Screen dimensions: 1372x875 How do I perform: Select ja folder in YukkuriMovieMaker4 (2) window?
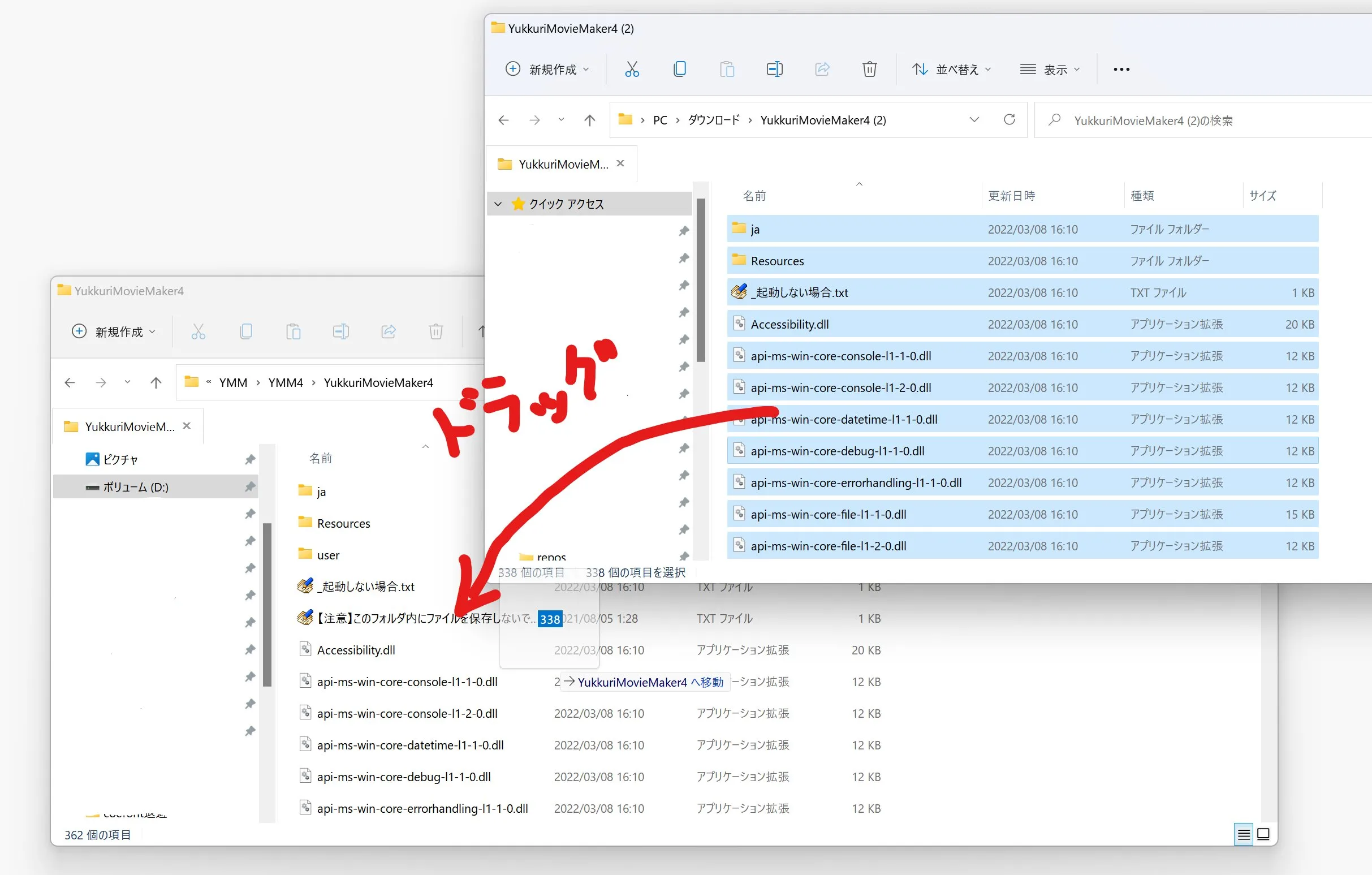point(1022,229)
